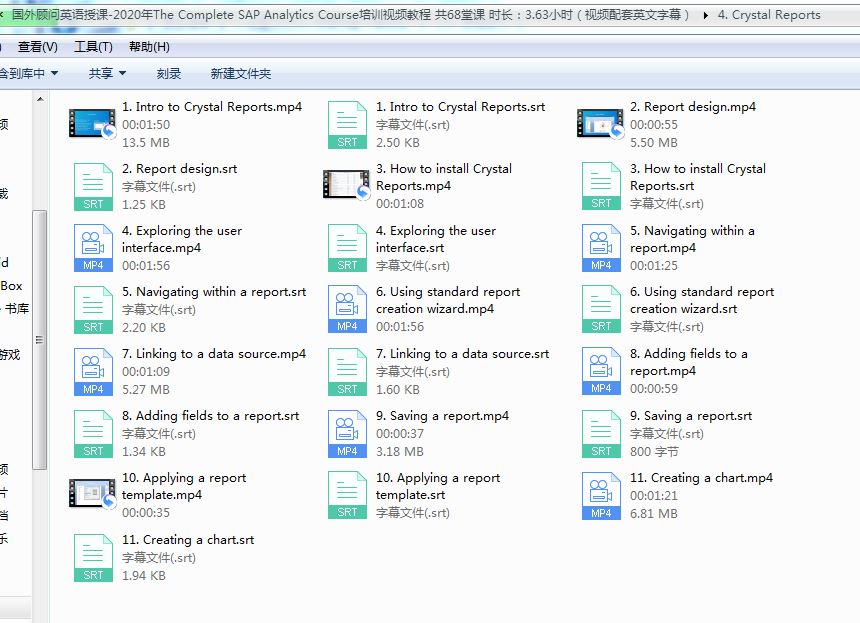
Task: Select file name 8. Adding fields to a report.srt
Action: 211,416
